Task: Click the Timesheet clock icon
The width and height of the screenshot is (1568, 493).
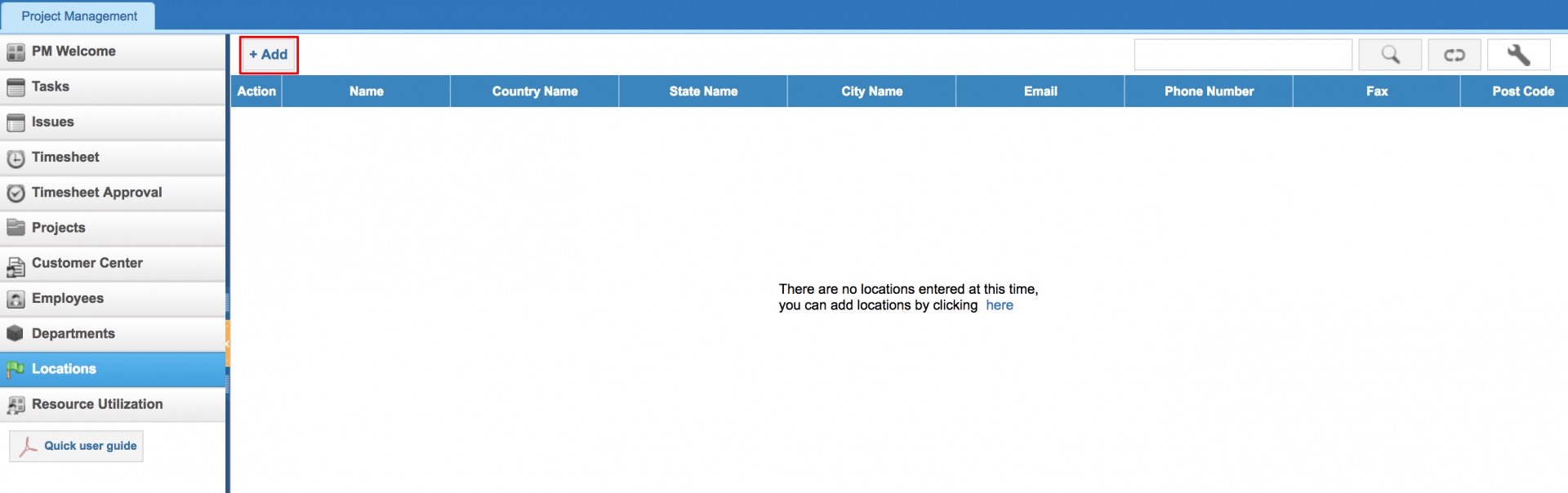Action: tap(16, 158)
